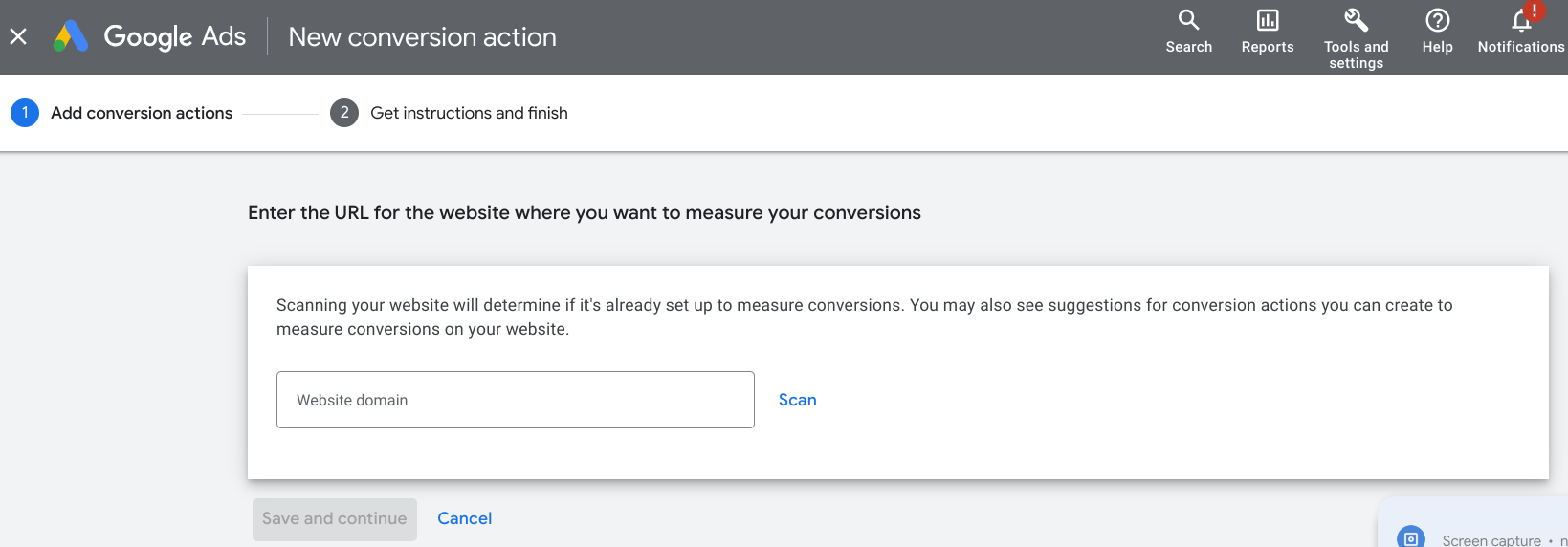Open Help via question mark icon
The width and height of the screenshot is (1568, 547).
pos(1437,20)
